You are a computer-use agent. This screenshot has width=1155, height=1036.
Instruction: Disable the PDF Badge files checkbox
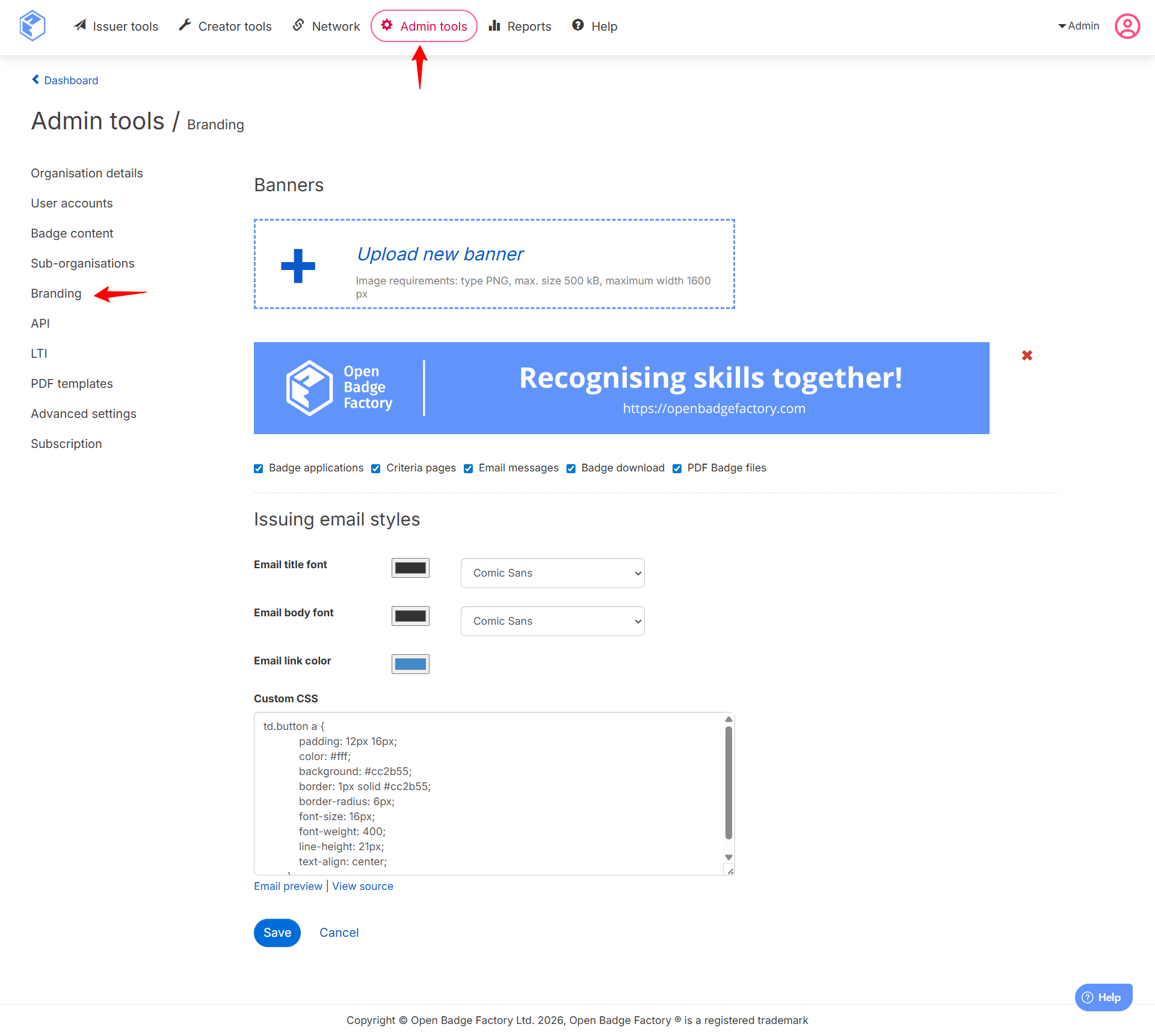677,468
